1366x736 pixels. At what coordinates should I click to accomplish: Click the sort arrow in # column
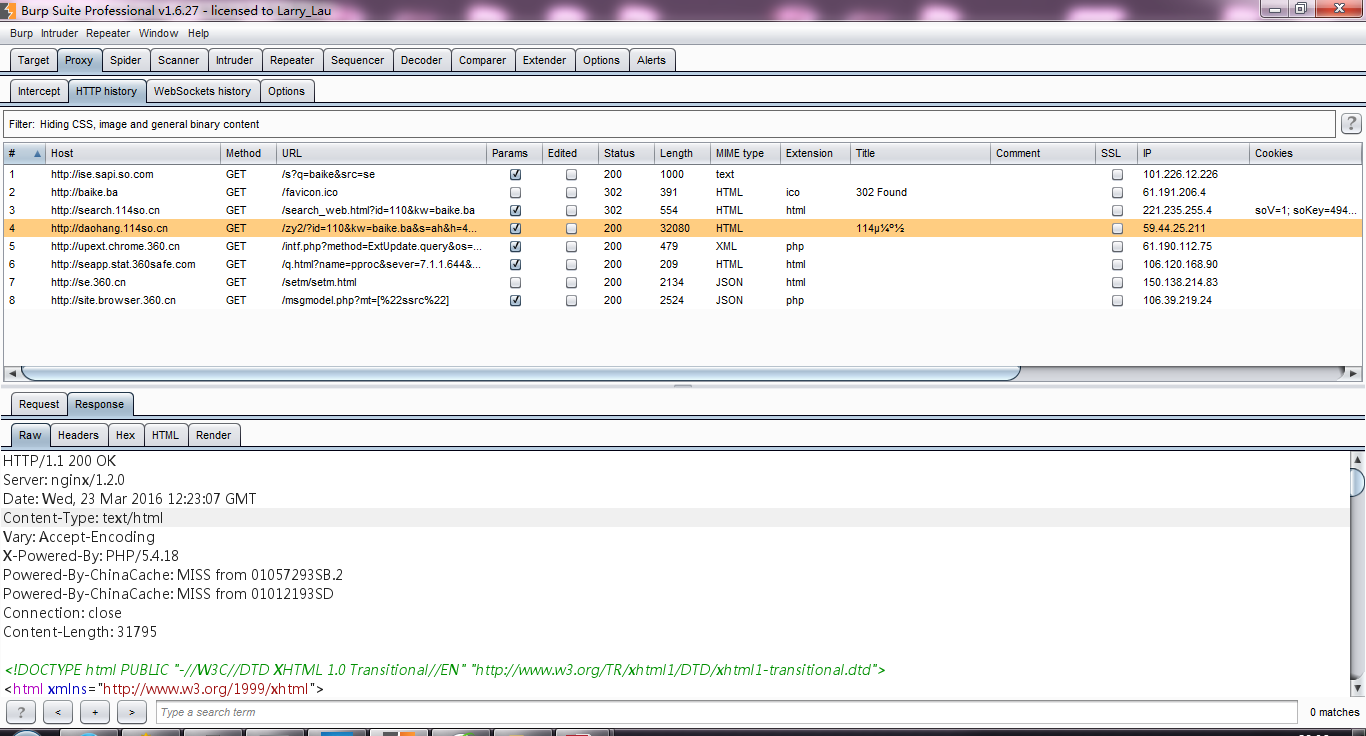tap(38, 154)
